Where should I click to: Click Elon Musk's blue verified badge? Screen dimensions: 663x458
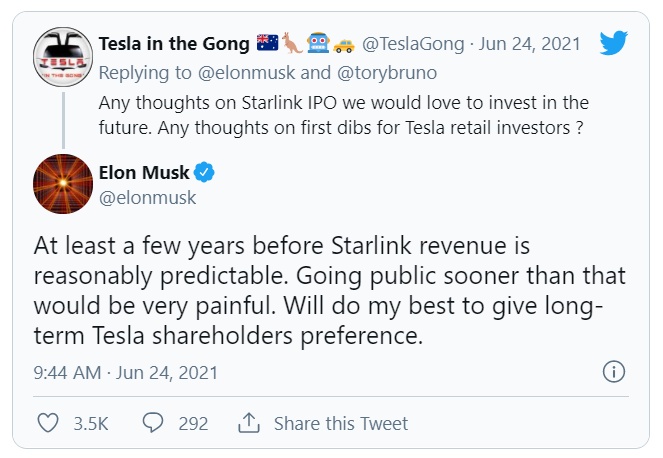click(204, 173)
